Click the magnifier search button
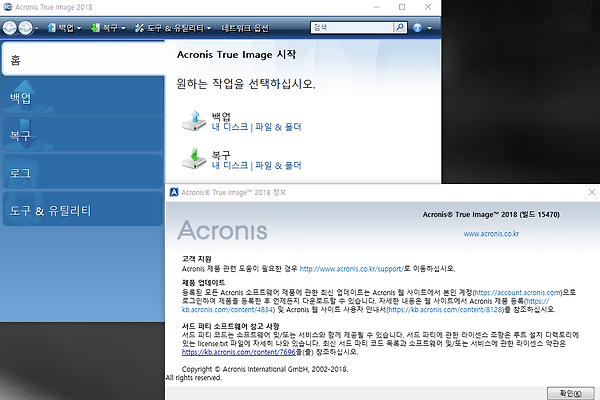Viewport: 600px width, 400px height. coord(400,28)
